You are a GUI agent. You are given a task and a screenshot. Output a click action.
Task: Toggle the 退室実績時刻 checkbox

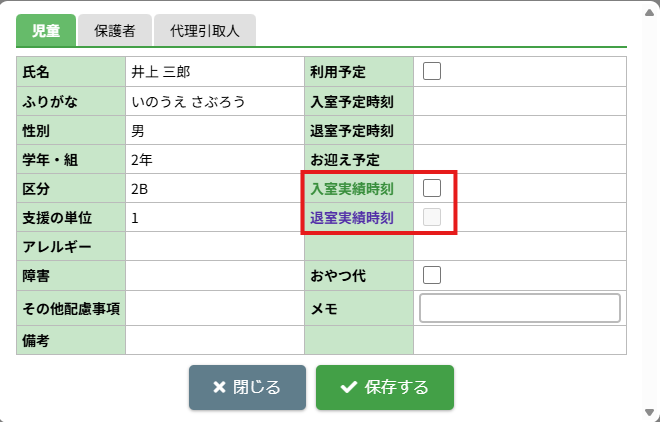pyautogui.click(x=432, y=217)
